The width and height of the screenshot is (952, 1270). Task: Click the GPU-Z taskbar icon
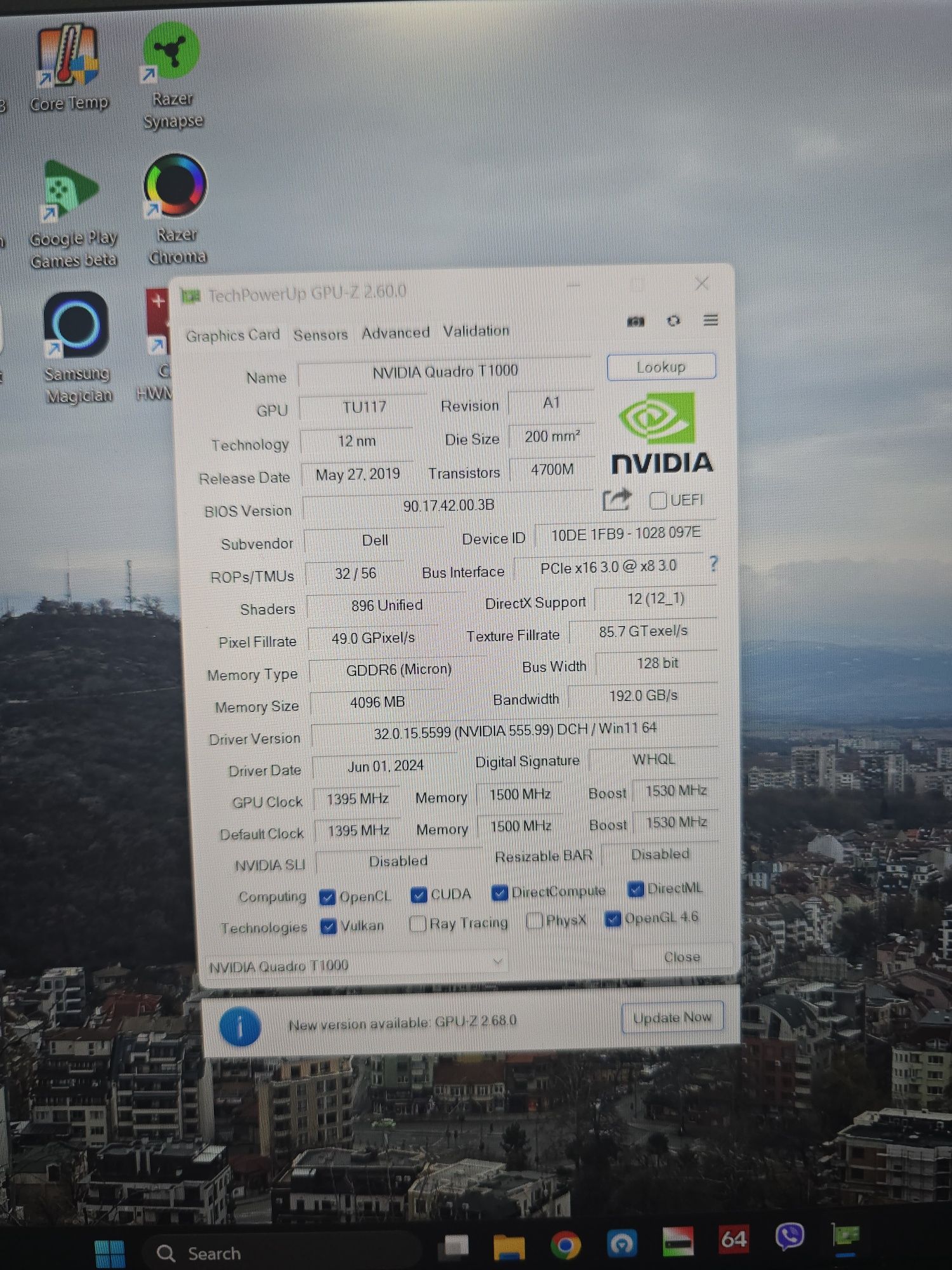tap(845, 1236)
